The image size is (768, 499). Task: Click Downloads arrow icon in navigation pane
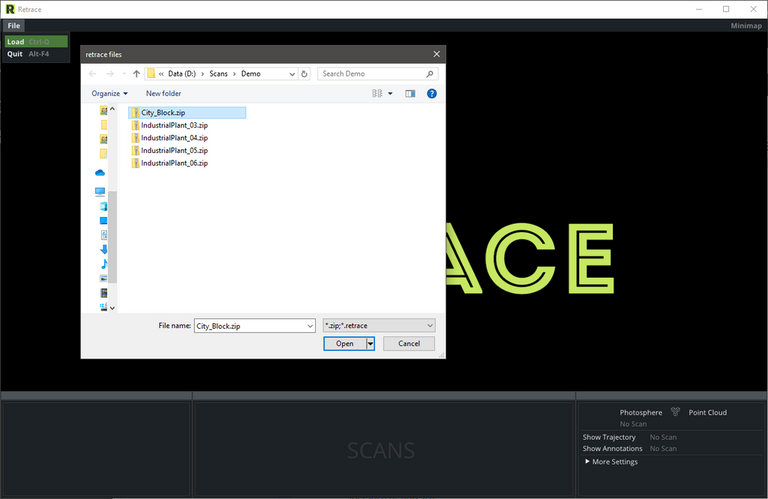(104, 249)
